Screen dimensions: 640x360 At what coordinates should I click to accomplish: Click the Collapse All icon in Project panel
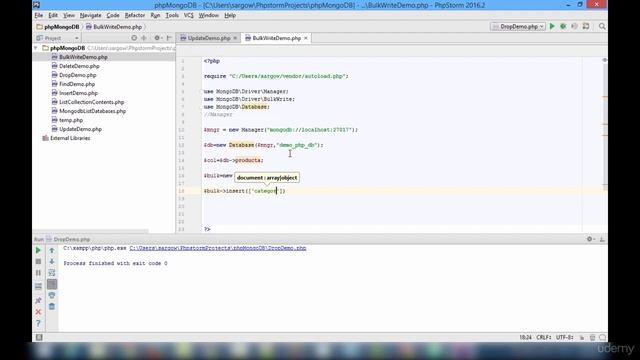(x=144, y=38)
